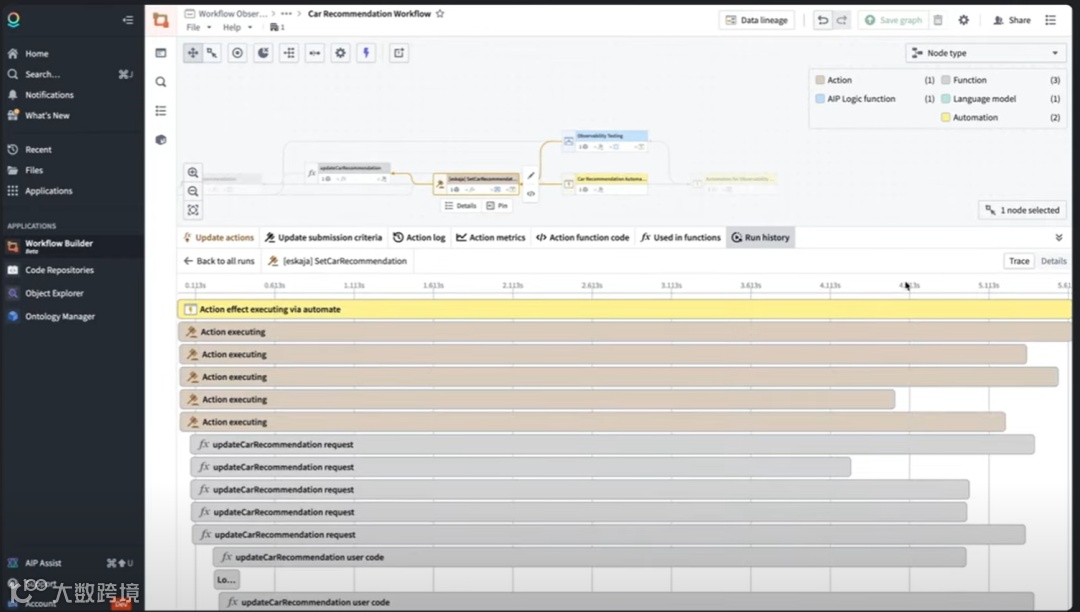Select the SetCarRecommendation action node

pos(477,183)
